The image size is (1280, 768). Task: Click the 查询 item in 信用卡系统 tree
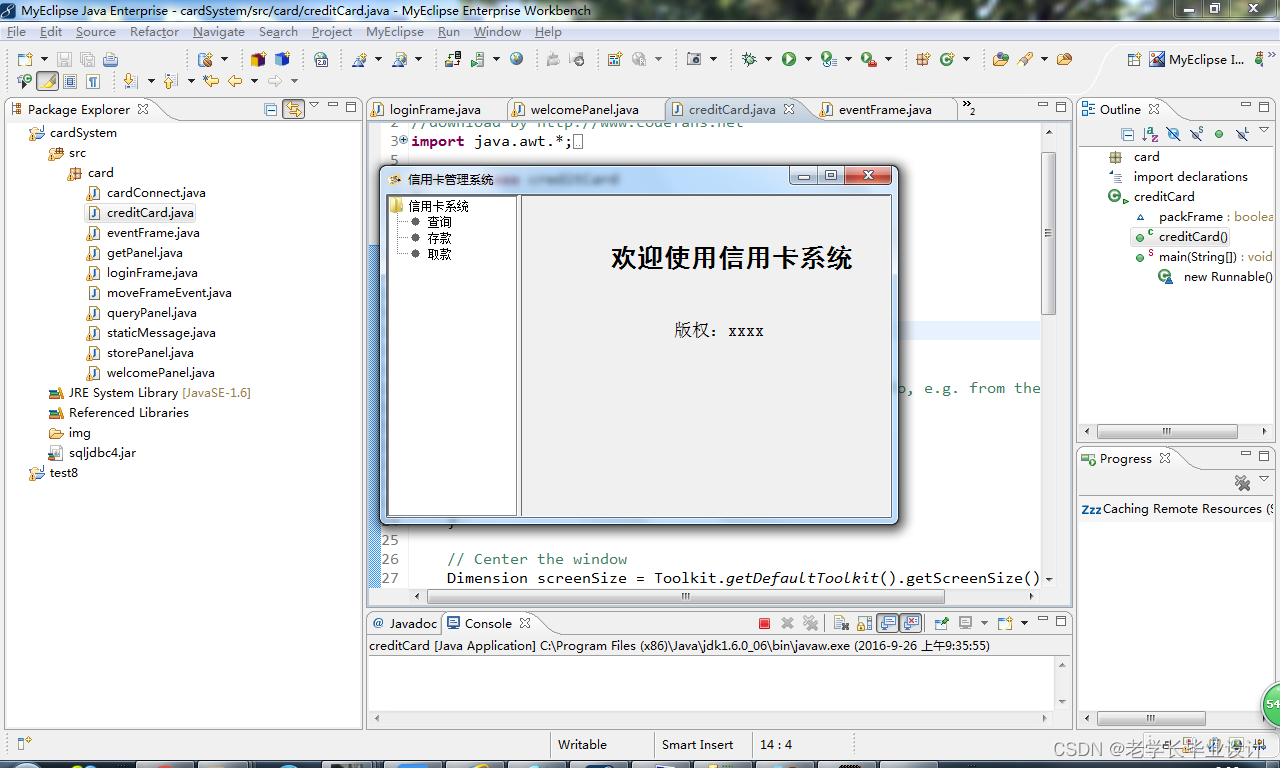[440, 221]
